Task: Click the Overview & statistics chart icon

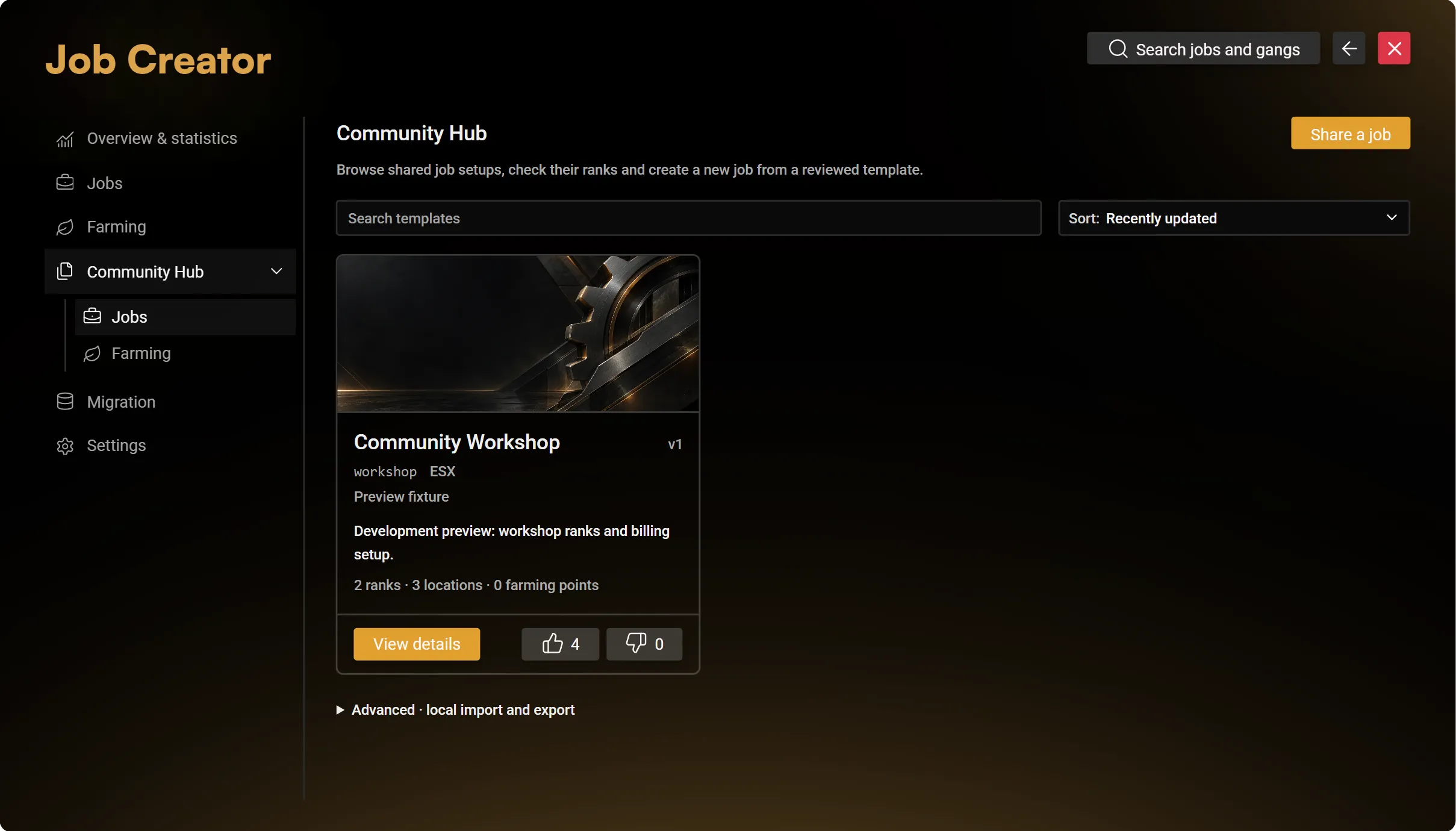Action: [x=65, y=139]
